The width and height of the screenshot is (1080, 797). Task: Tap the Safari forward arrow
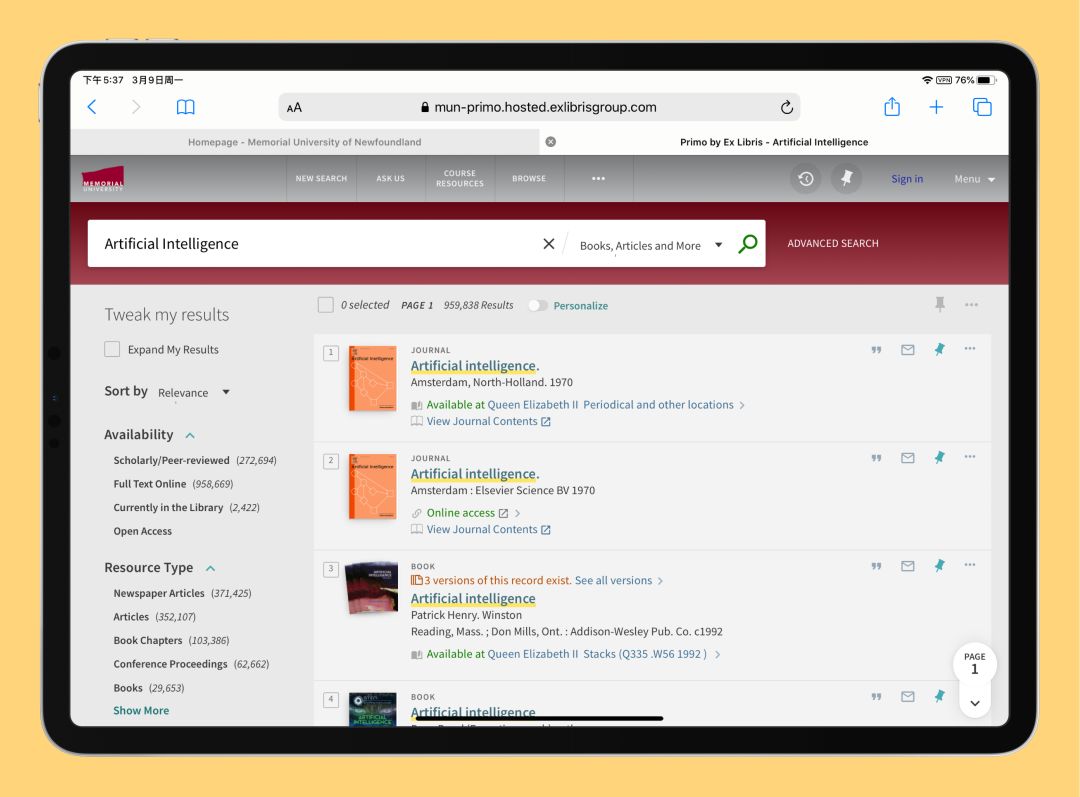[136, 107]
